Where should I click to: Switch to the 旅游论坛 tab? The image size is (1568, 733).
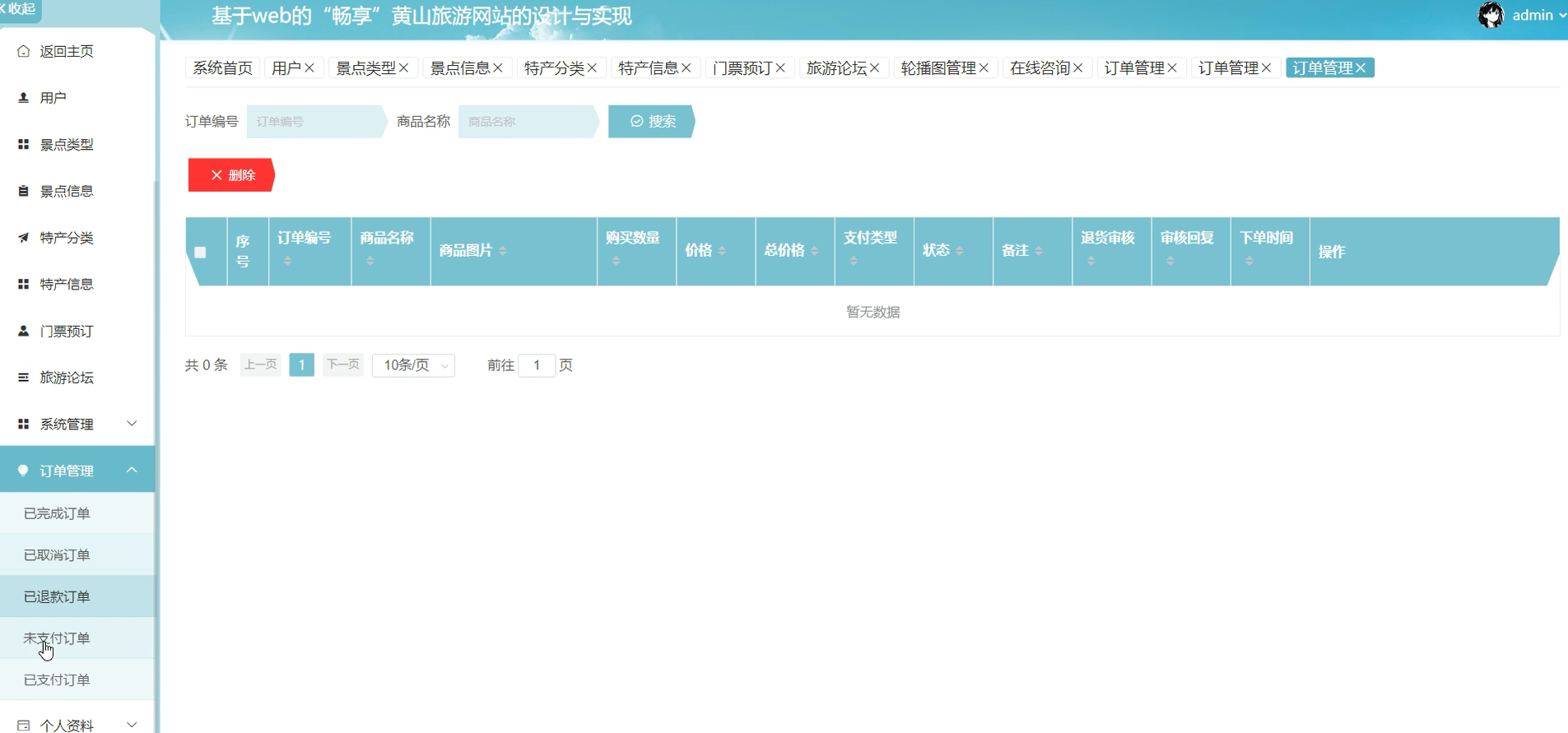(836, 67)
